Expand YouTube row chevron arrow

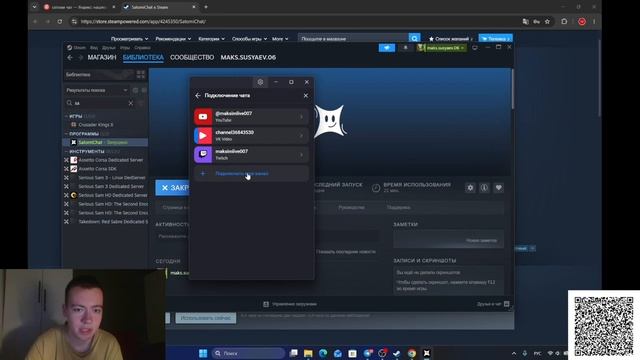coord(301,117)
